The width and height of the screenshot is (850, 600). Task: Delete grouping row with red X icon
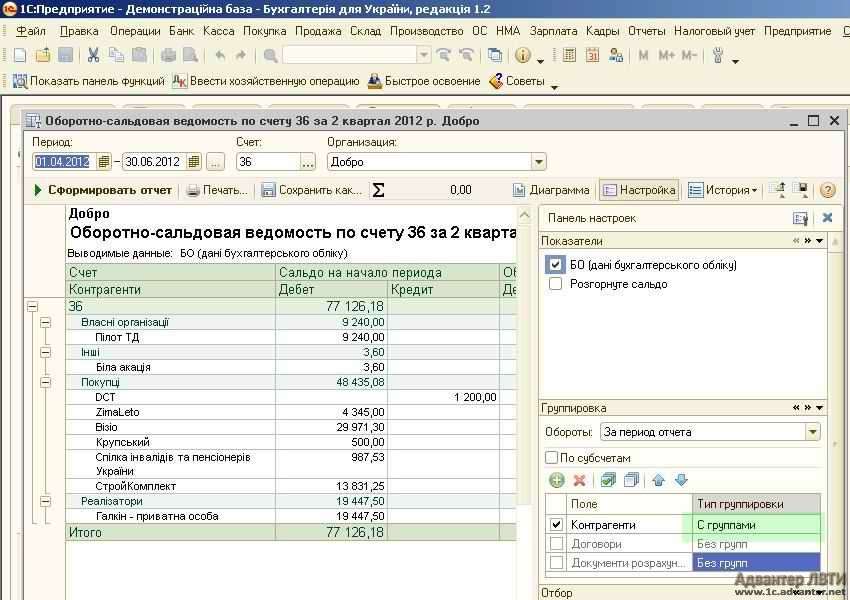coord(579,480)
